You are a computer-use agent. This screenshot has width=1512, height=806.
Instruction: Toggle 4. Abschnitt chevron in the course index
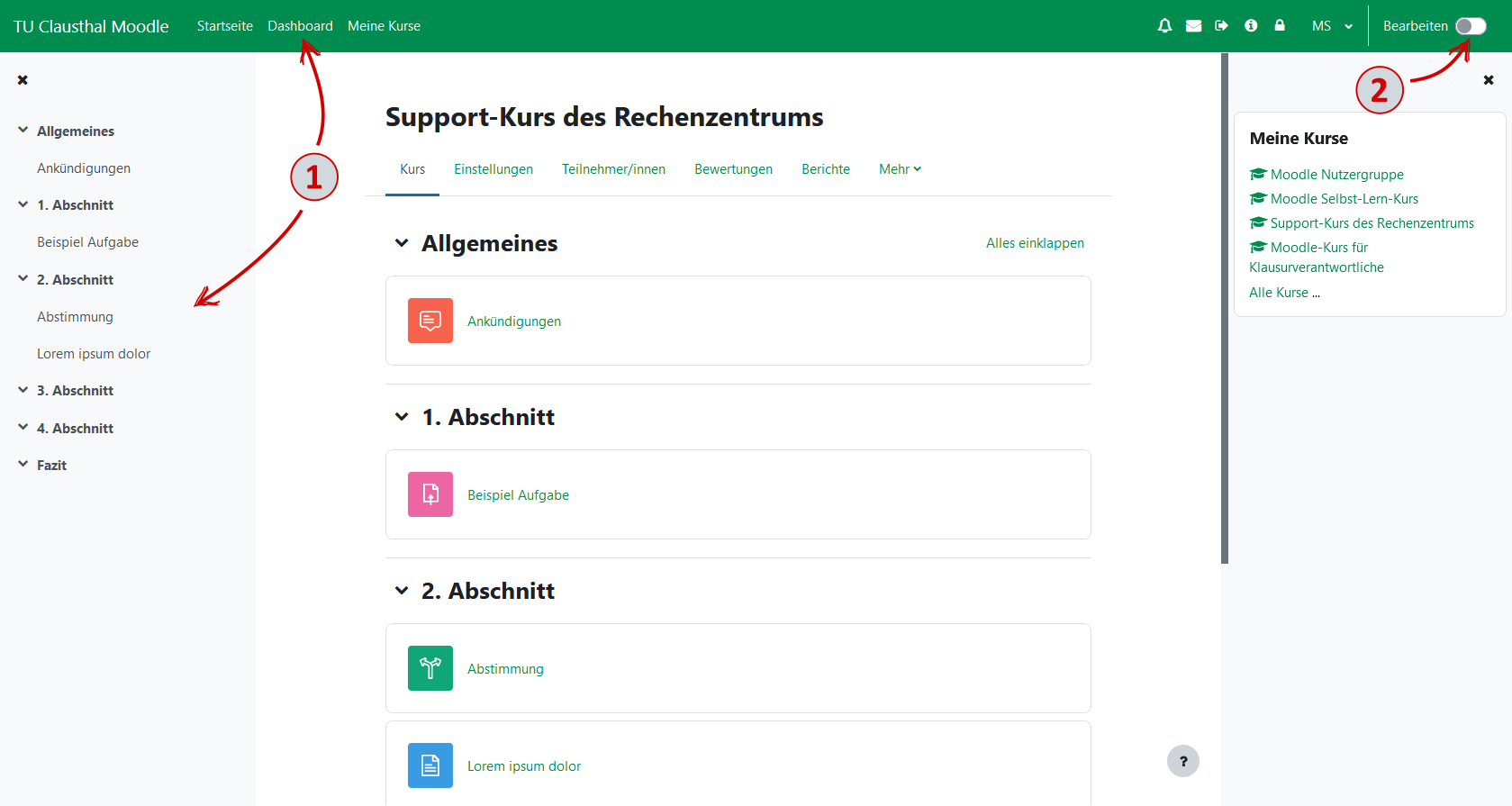point(23,428)
